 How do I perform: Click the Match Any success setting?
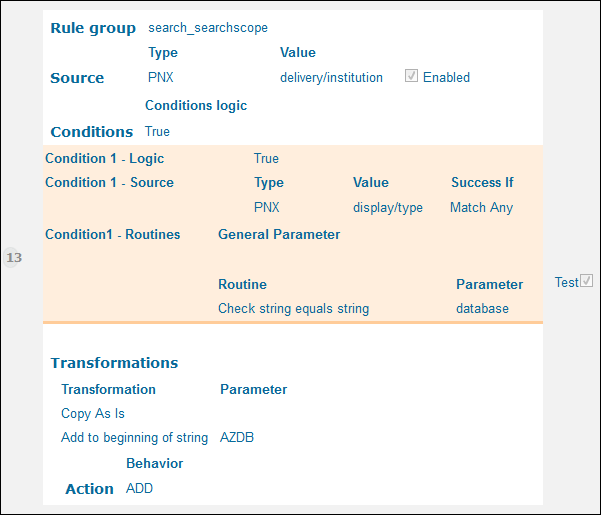(x=481, y=207)
